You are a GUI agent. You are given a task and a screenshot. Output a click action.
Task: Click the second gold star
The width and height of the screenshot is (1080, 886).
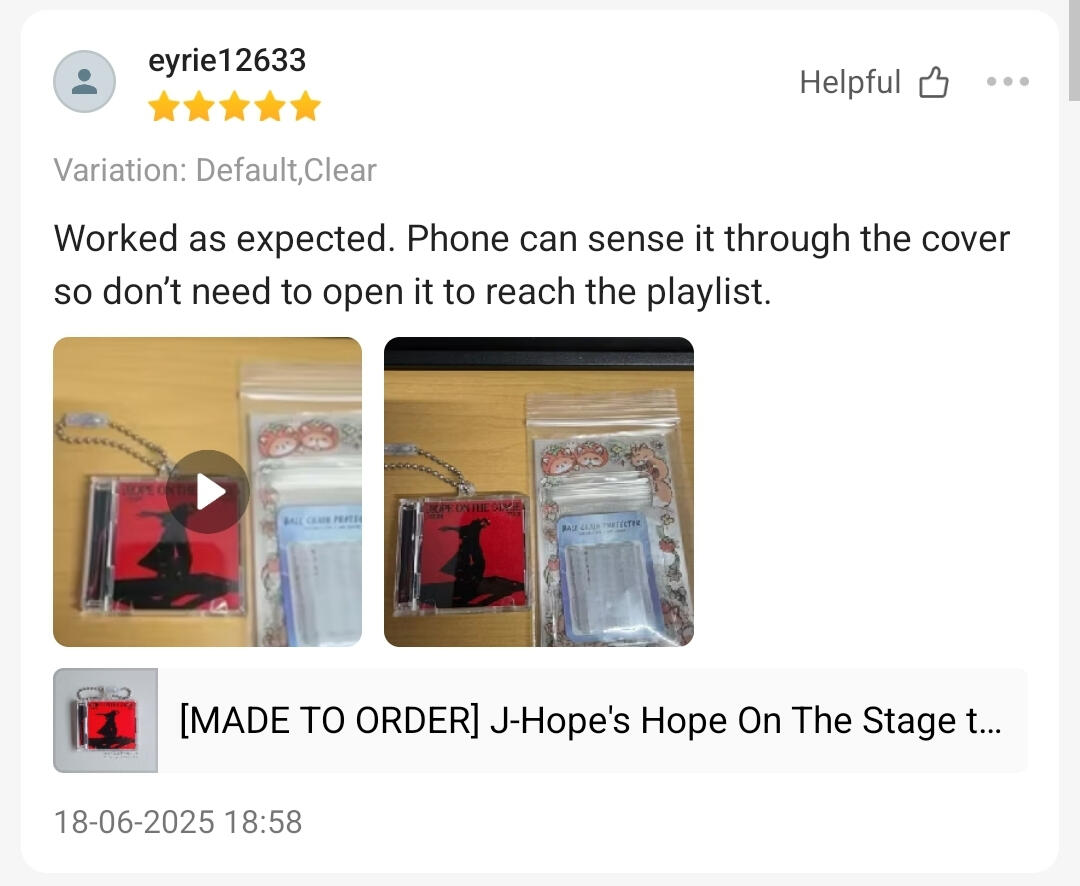[200, 107]
